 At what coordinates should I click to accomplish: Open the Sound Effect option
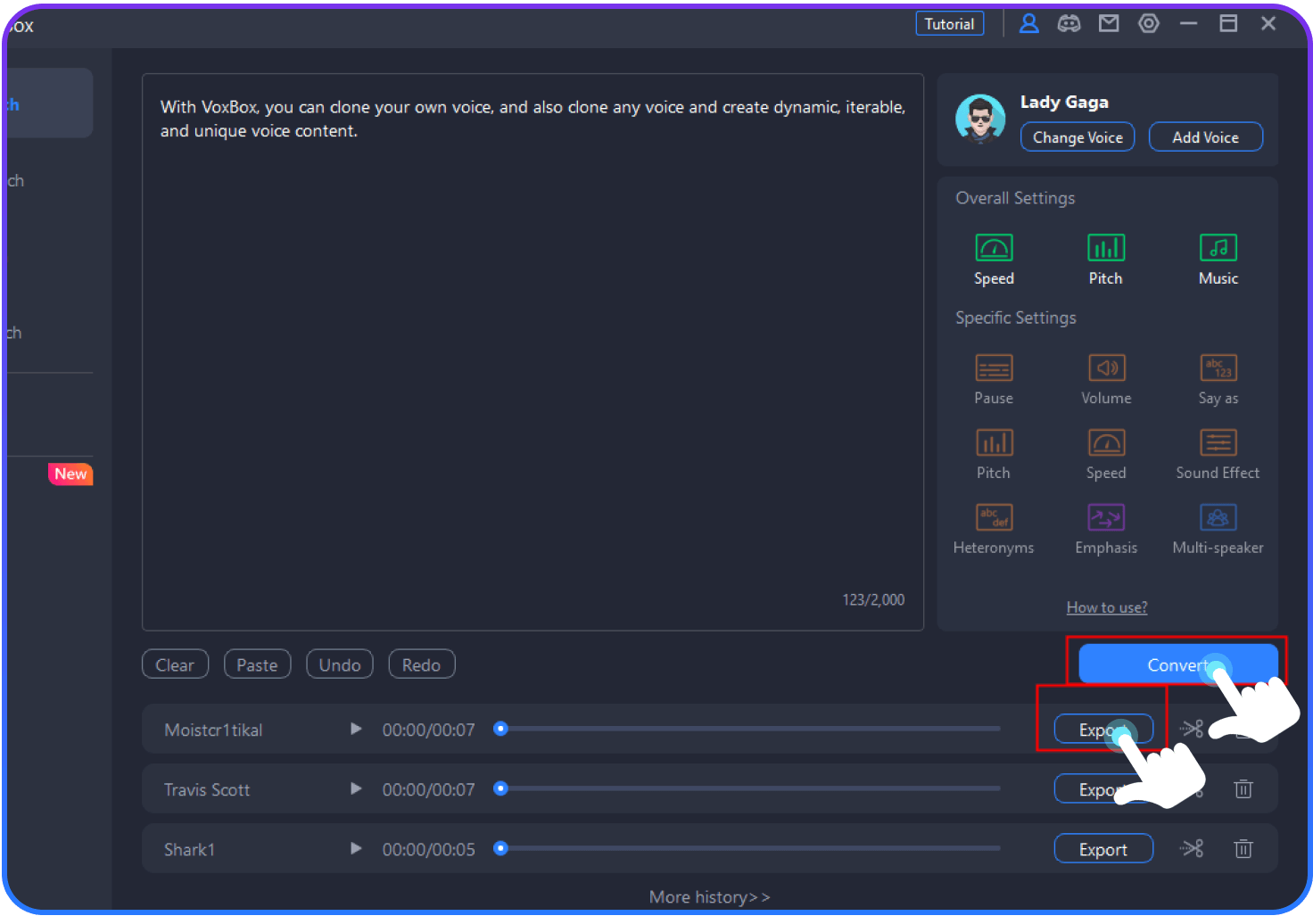click(x=1218, y=454)
